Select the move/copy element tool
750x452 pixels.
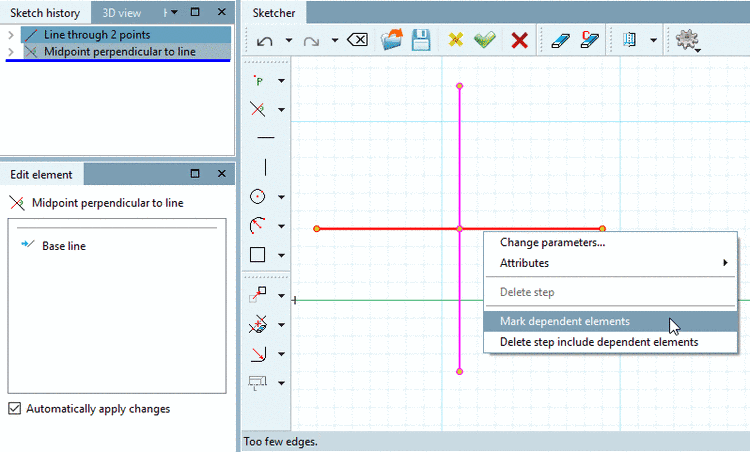258,295
